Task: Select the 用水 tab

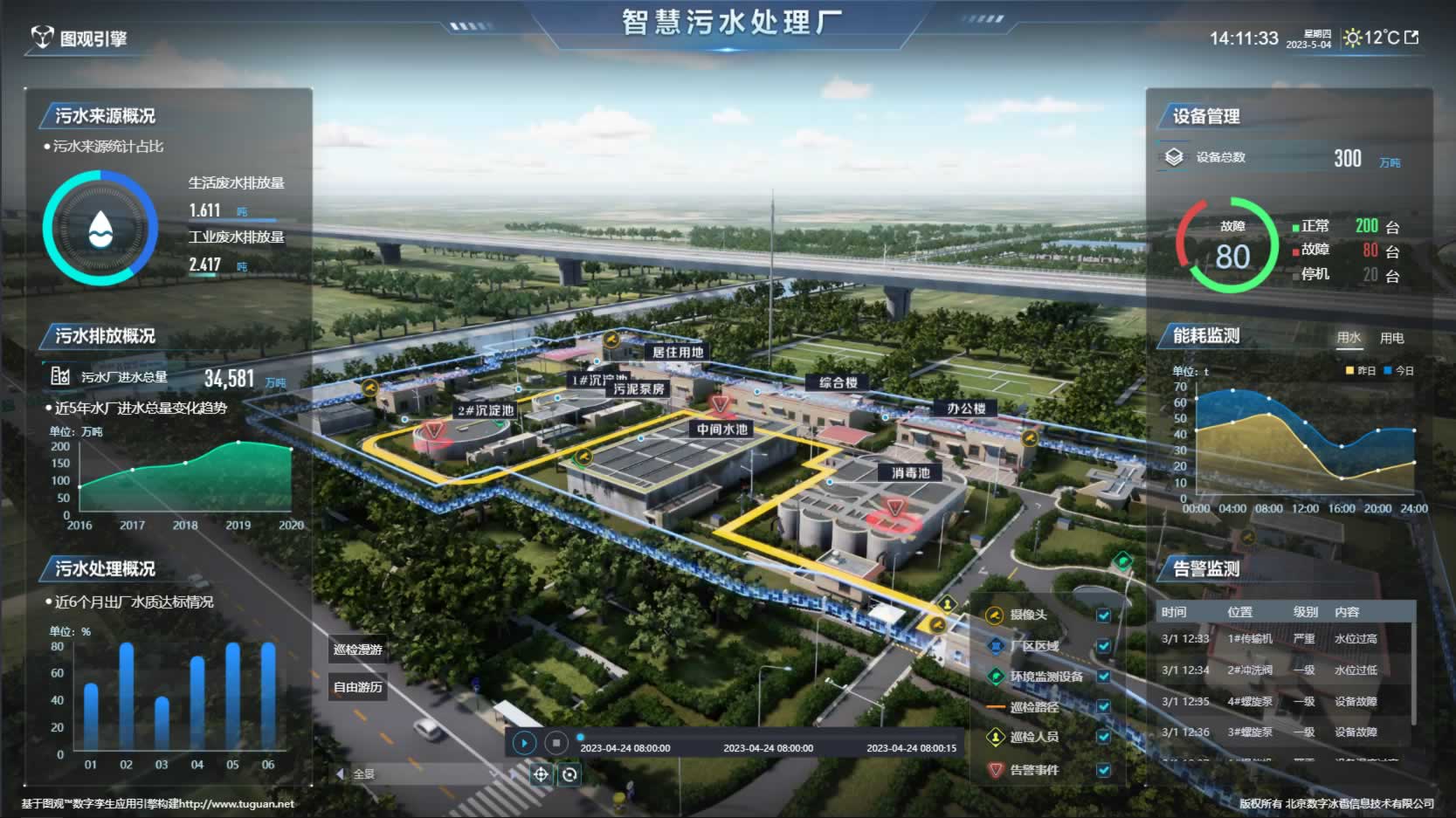Action: tap(1349, 338)
